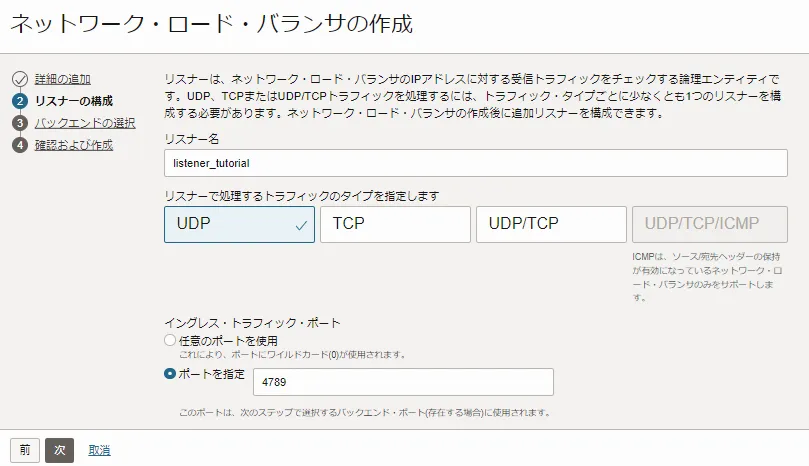This screenshot has width=809, height=466.
Task: Select the ポートを指定 radio button
Action: [x=170, y=374]
